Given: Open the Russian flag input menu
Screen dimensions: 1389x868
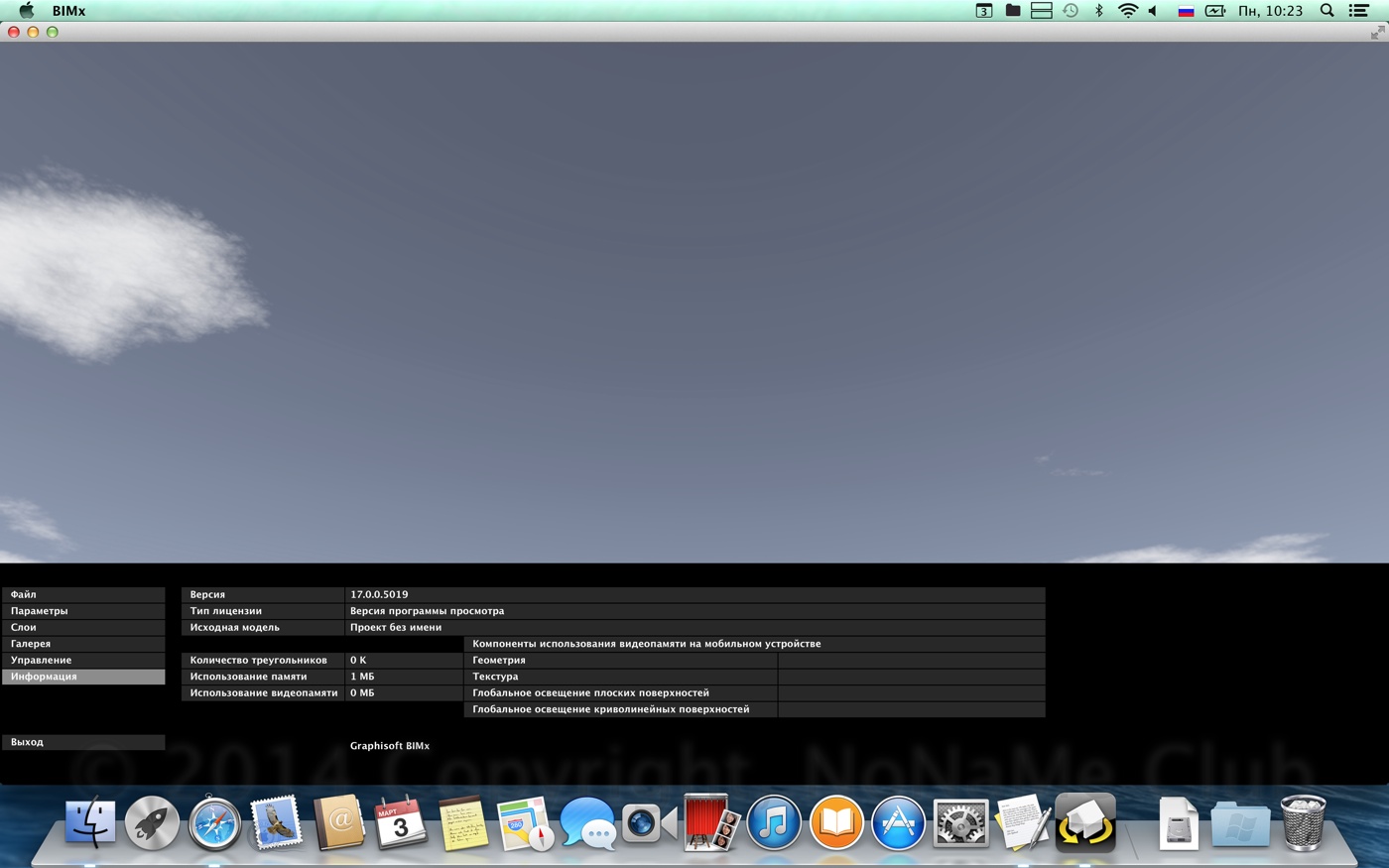Looking at the screenshot, I should click(1186, 11).
